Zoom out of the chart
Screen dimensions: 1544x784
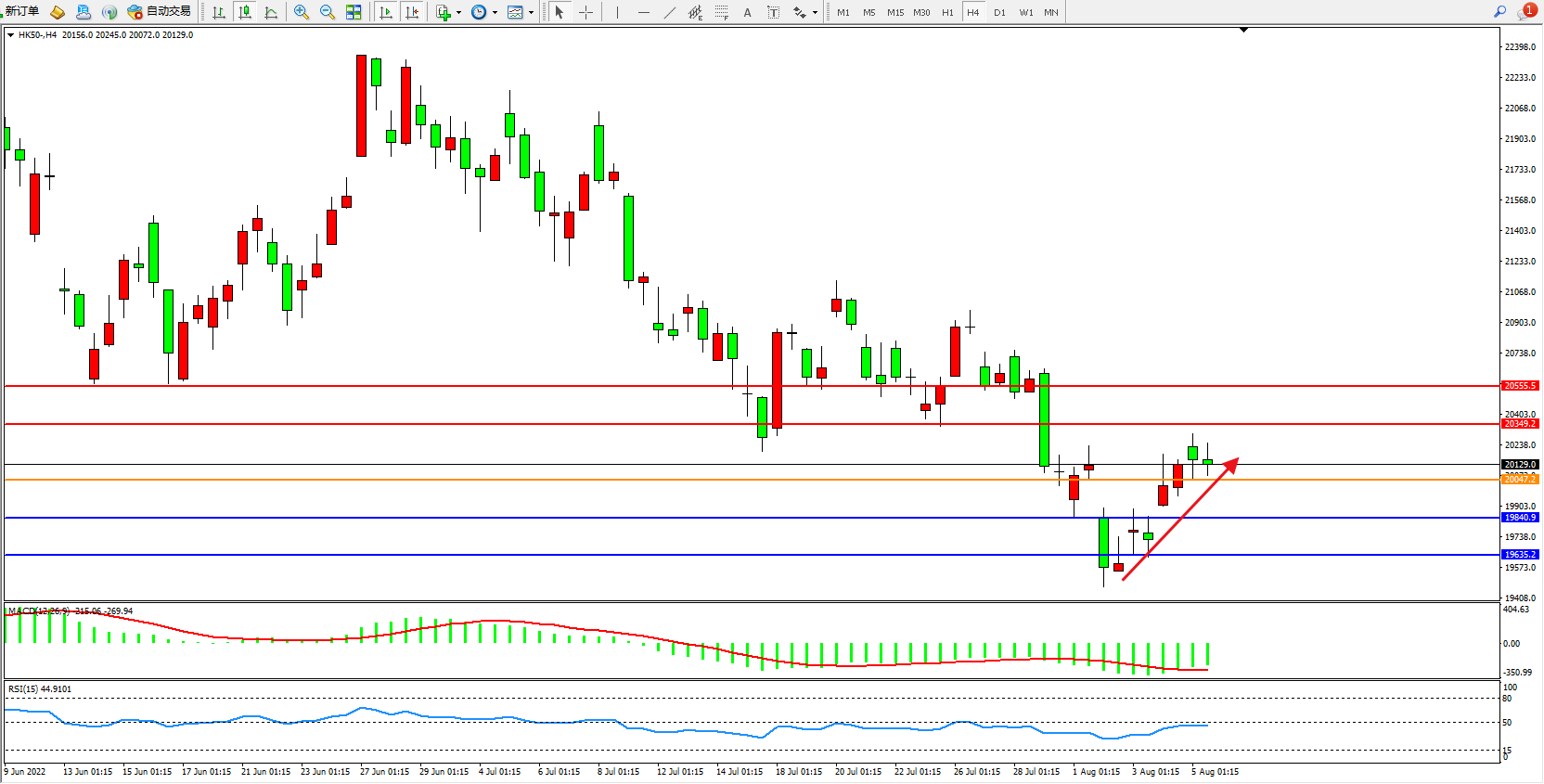pos(327,12)
